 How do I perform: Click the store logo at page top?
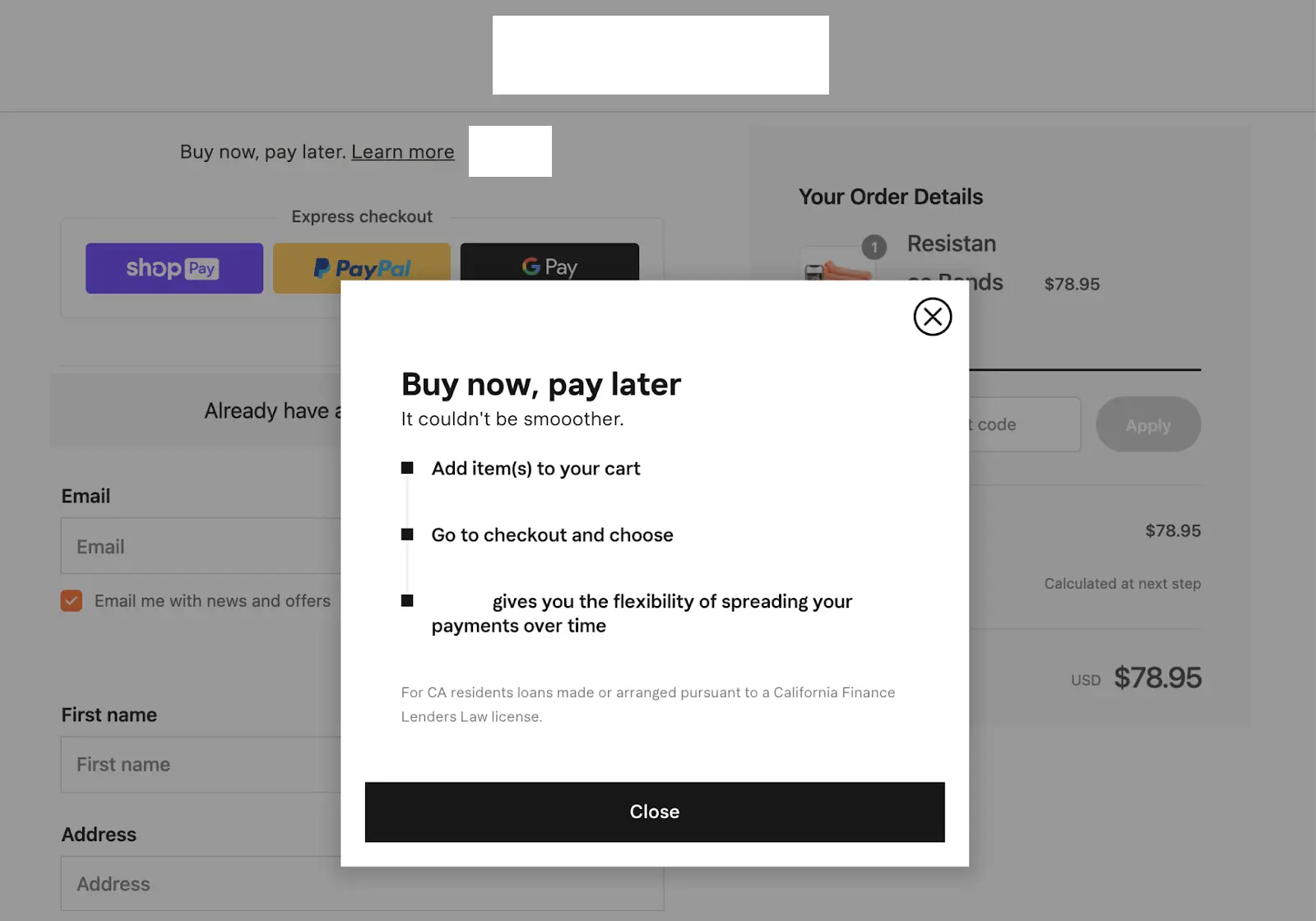click(x=660, y=55)
